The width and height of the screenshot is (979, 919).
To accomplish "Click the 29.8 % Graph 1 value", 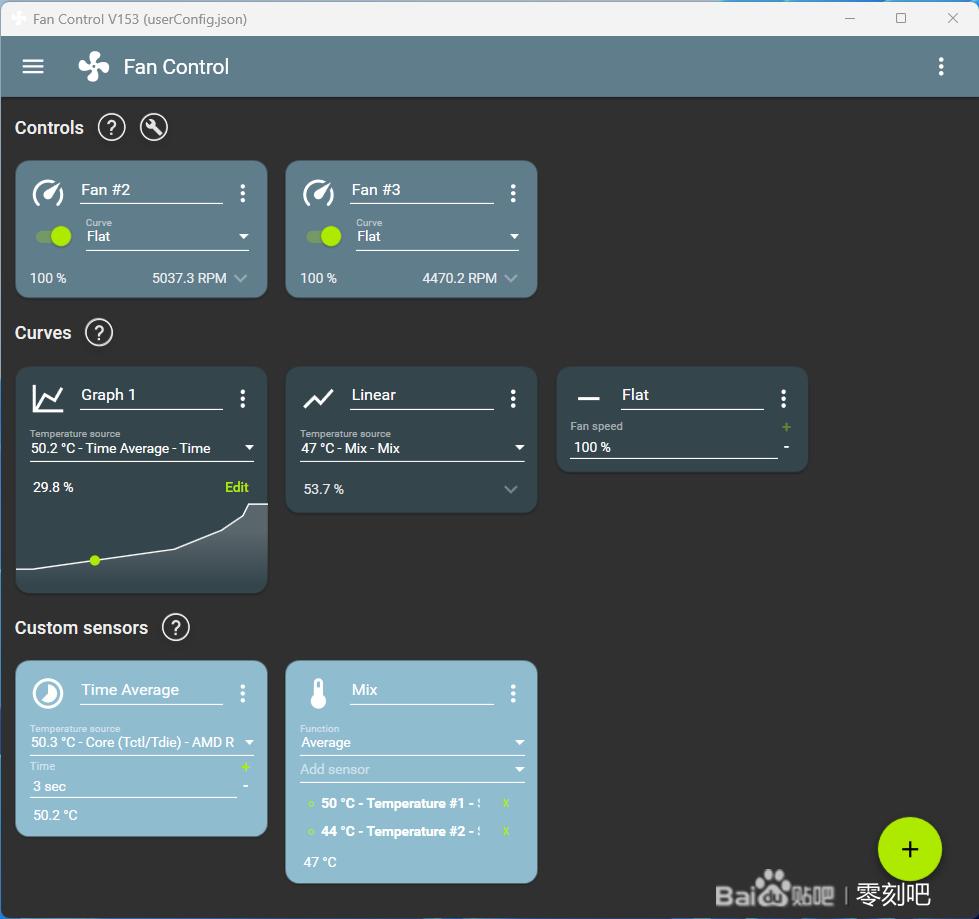I will point(53,487).
